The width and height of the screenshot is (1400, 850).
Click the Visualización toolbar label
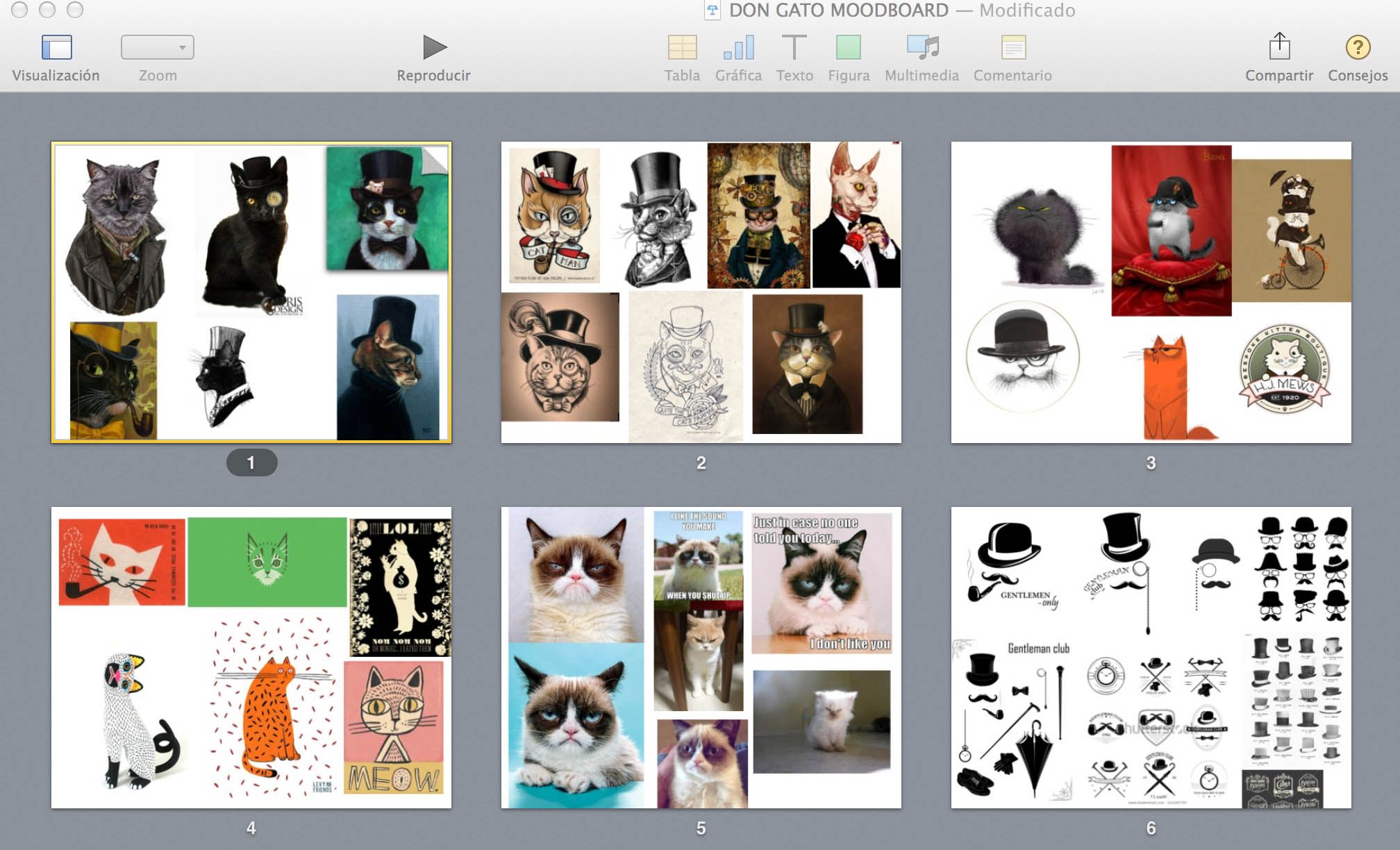pos(56,75)
